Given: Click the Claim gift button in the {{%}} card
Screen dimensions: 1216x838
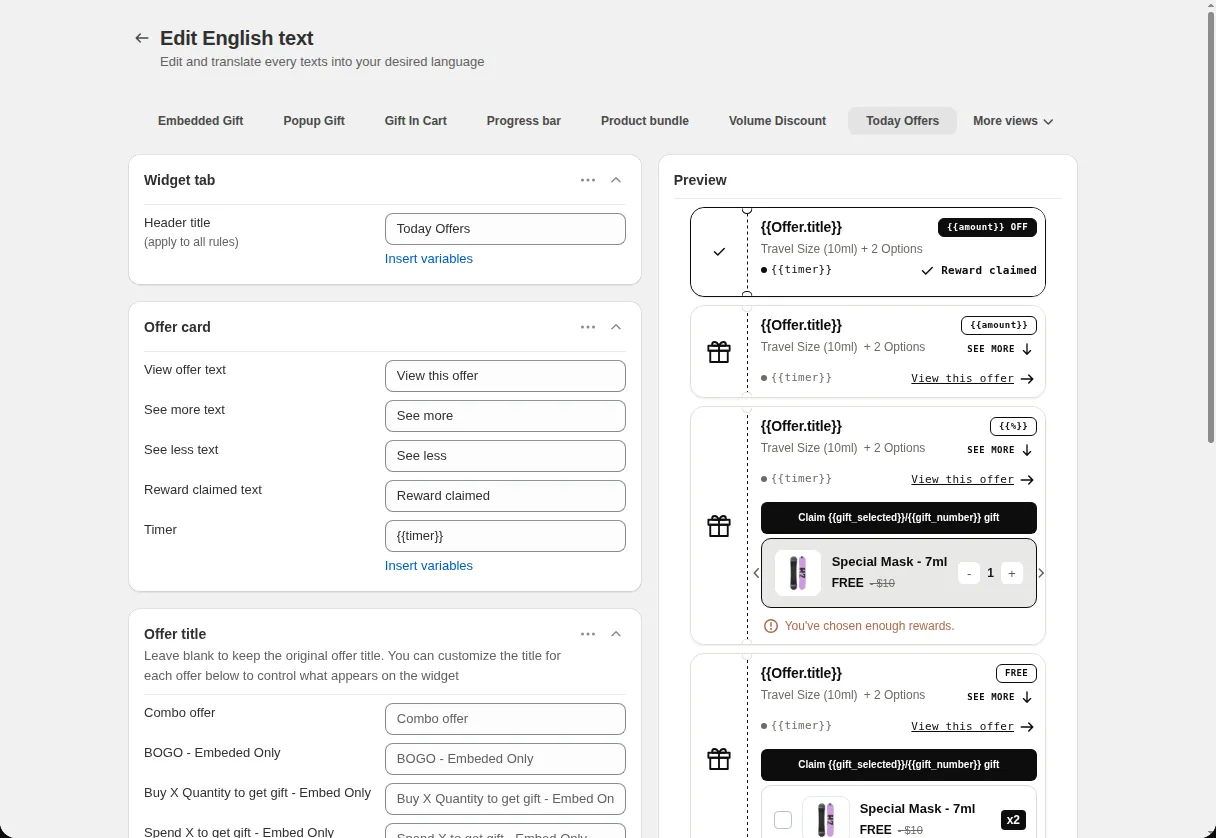Looking at the screenshot, I should [x=899, y=518].
